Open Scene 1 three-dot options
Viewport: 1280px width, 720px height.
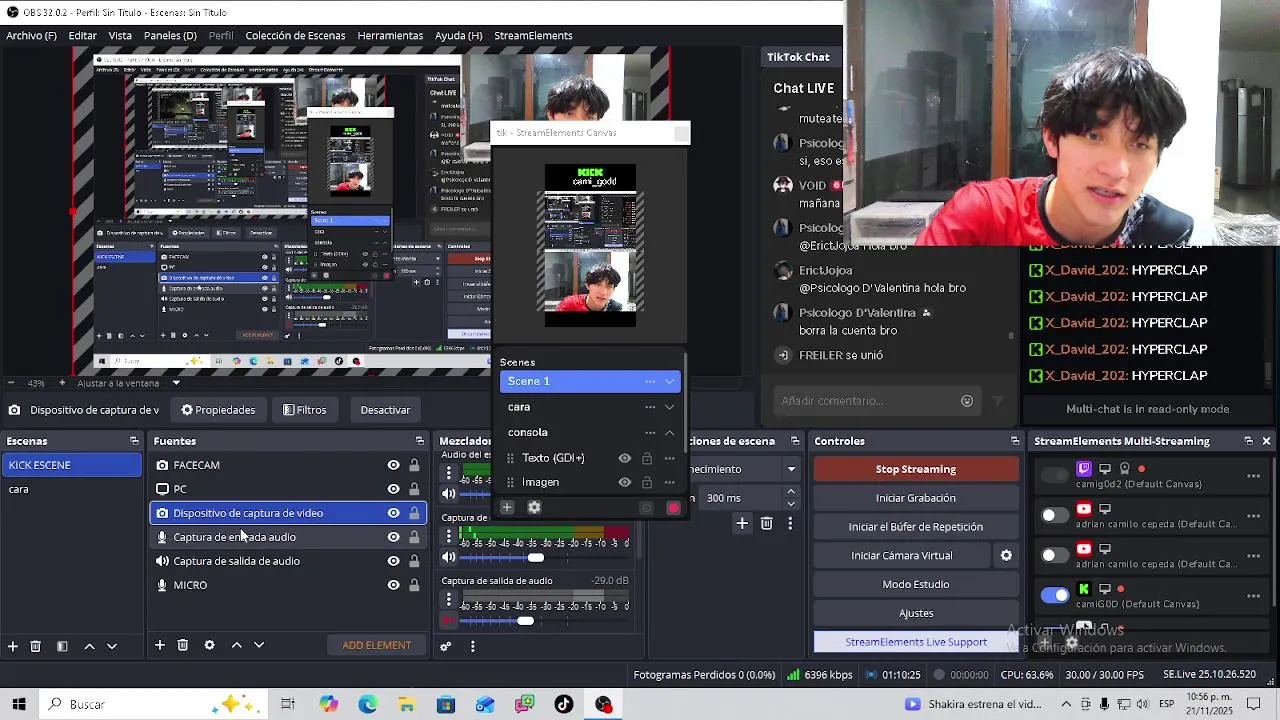tap(650, 381)
